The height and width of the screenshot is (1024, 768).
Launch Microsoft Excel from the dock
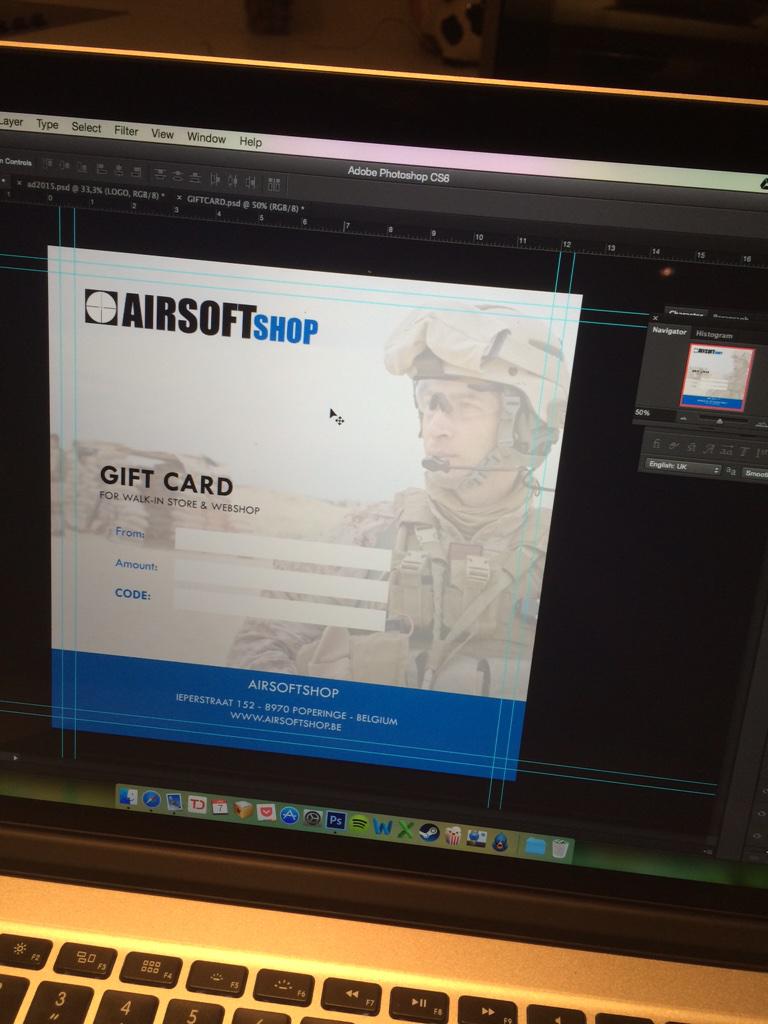tap(406, 829)
